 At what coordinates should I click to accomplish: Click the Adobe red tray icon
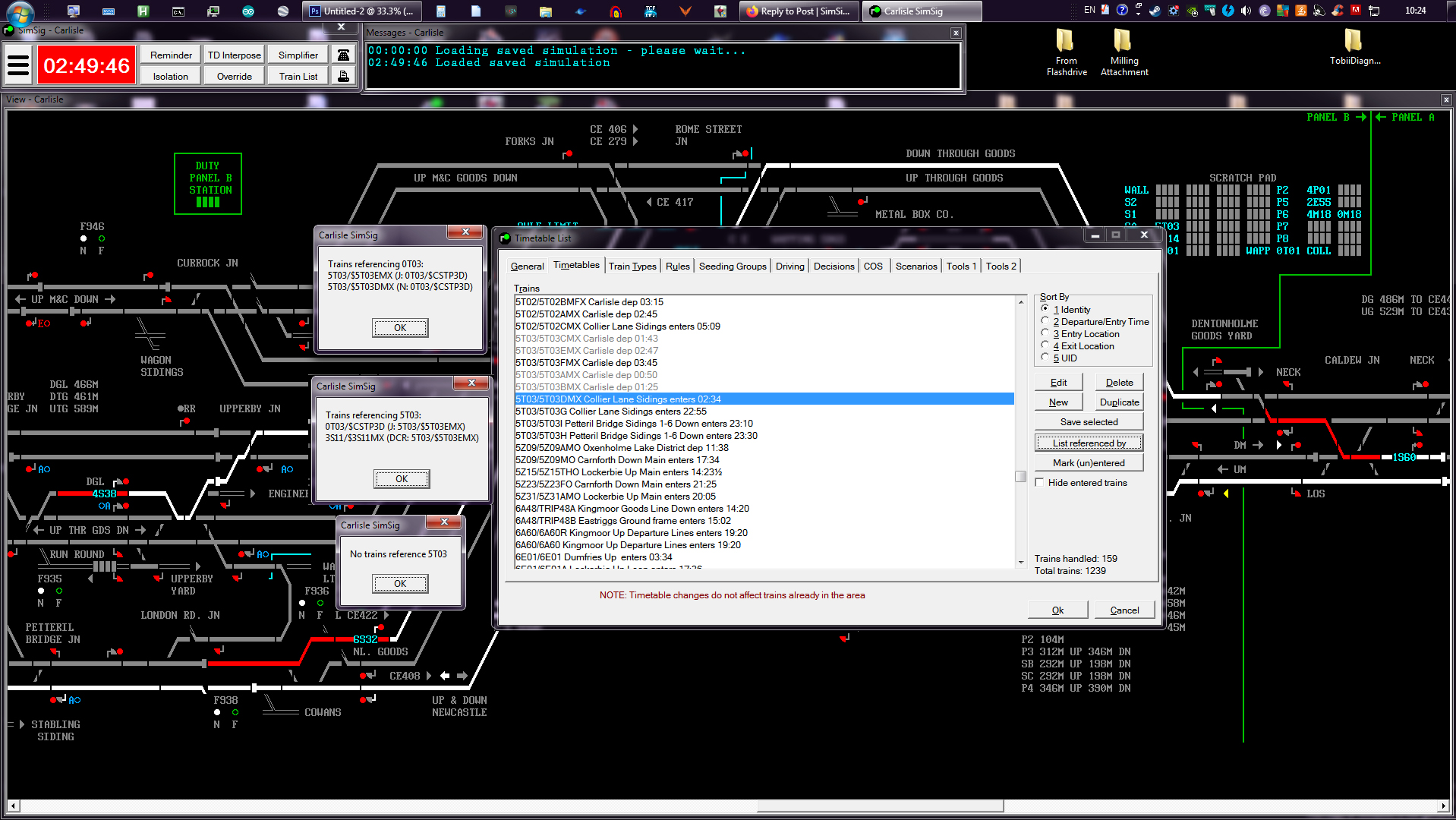[x=1355, y=11]
